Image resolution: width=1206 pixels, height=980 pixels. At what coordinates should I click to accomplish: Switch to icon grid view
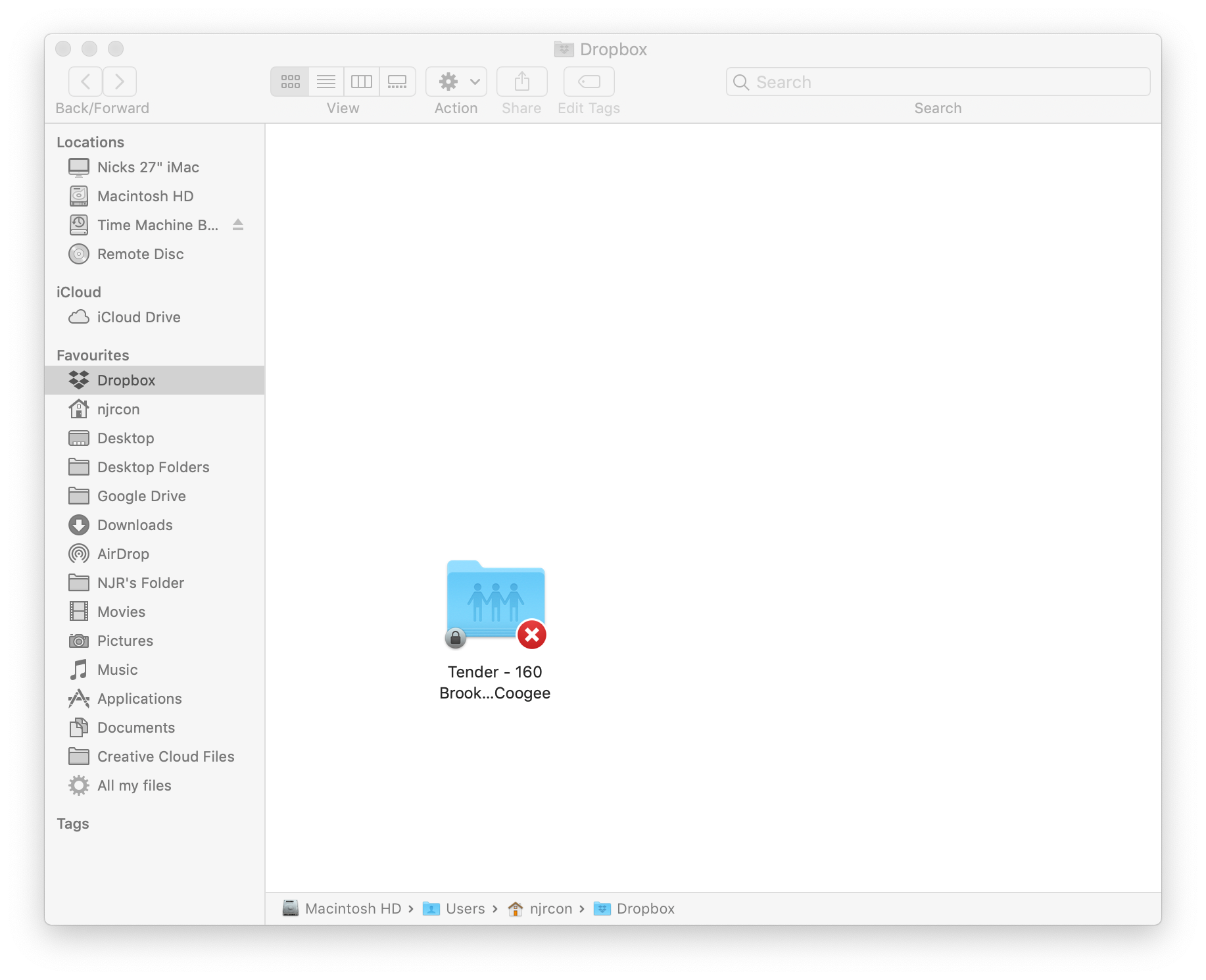tap(289, 82)
